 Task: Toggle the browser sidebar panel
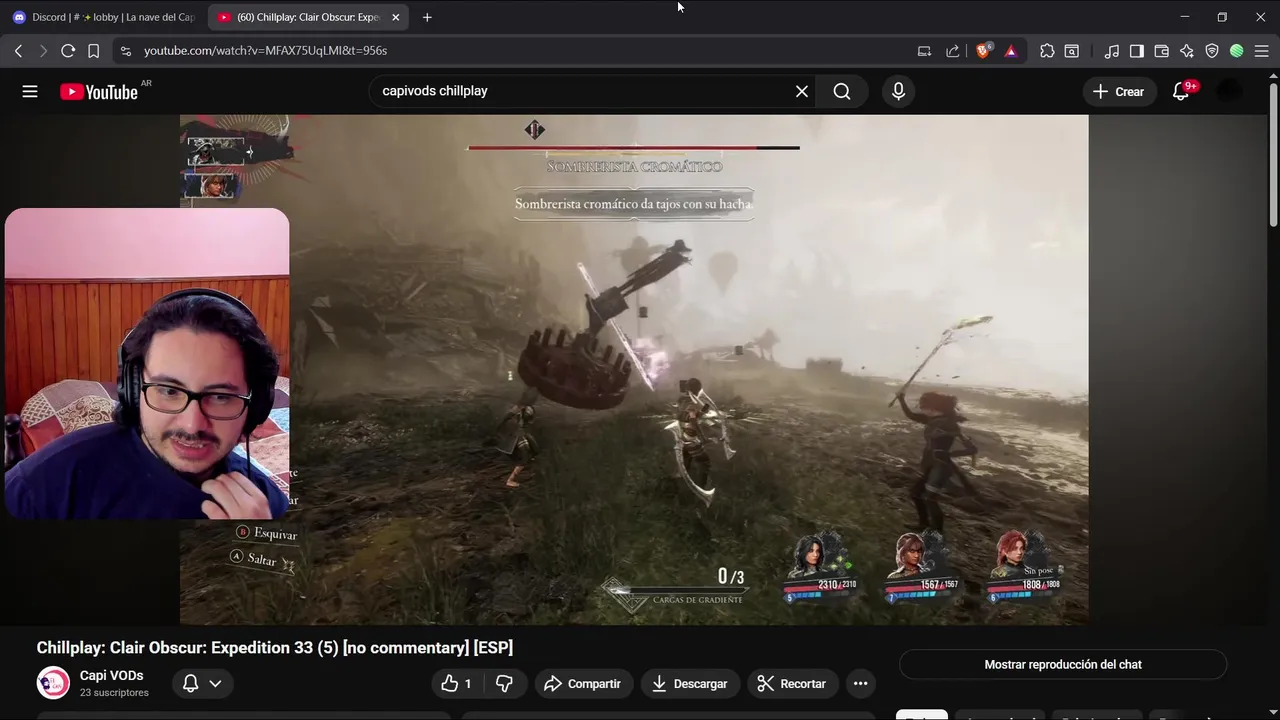click(x=1137, y=51)
